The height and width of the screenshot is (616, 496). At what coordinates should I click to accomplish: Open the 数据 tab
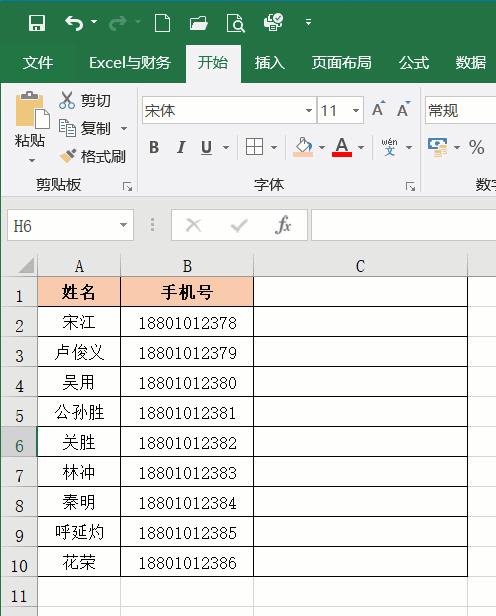coord(471,63)
